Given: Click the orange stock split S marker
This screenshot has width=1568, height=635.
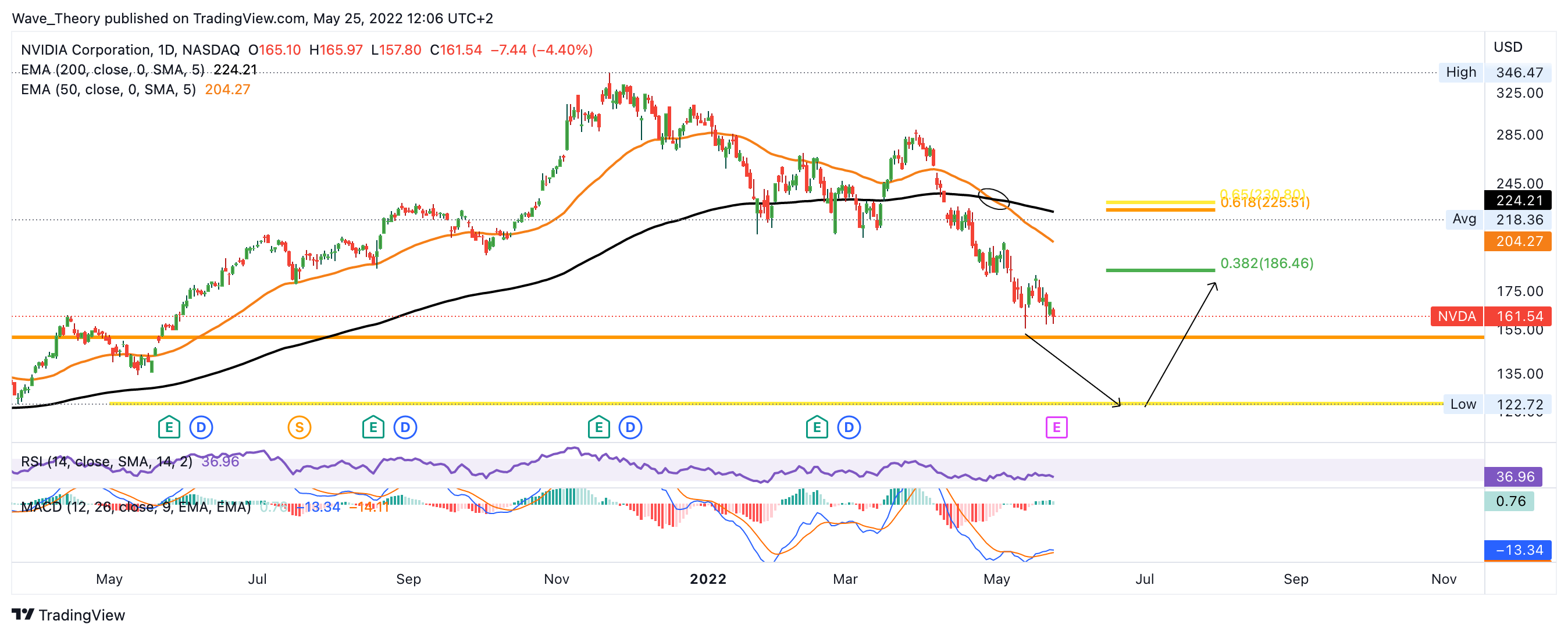Looking at the screenshot, I should pos(299,427).
